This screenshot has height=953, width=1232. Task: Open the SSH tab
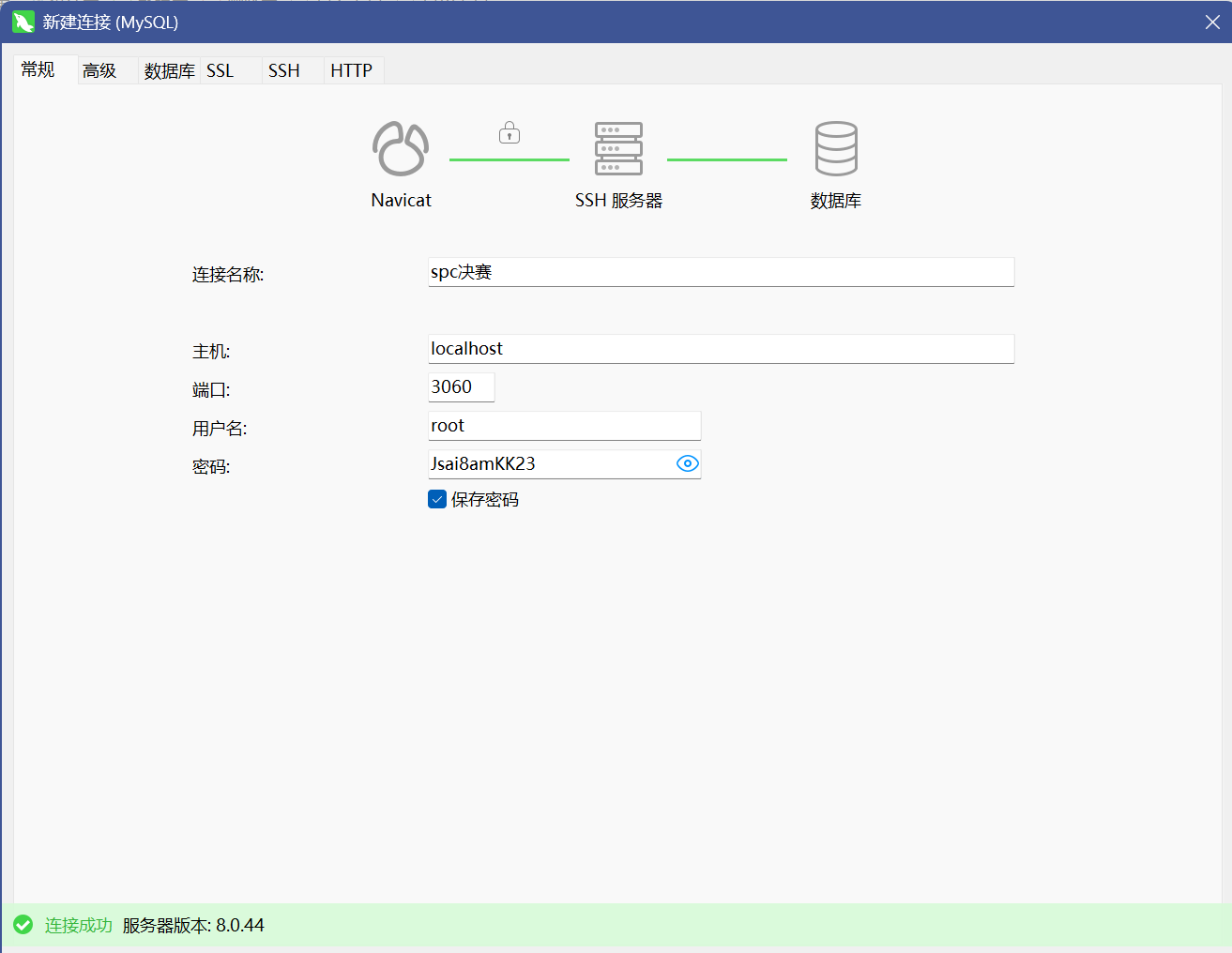pos(284,71)
